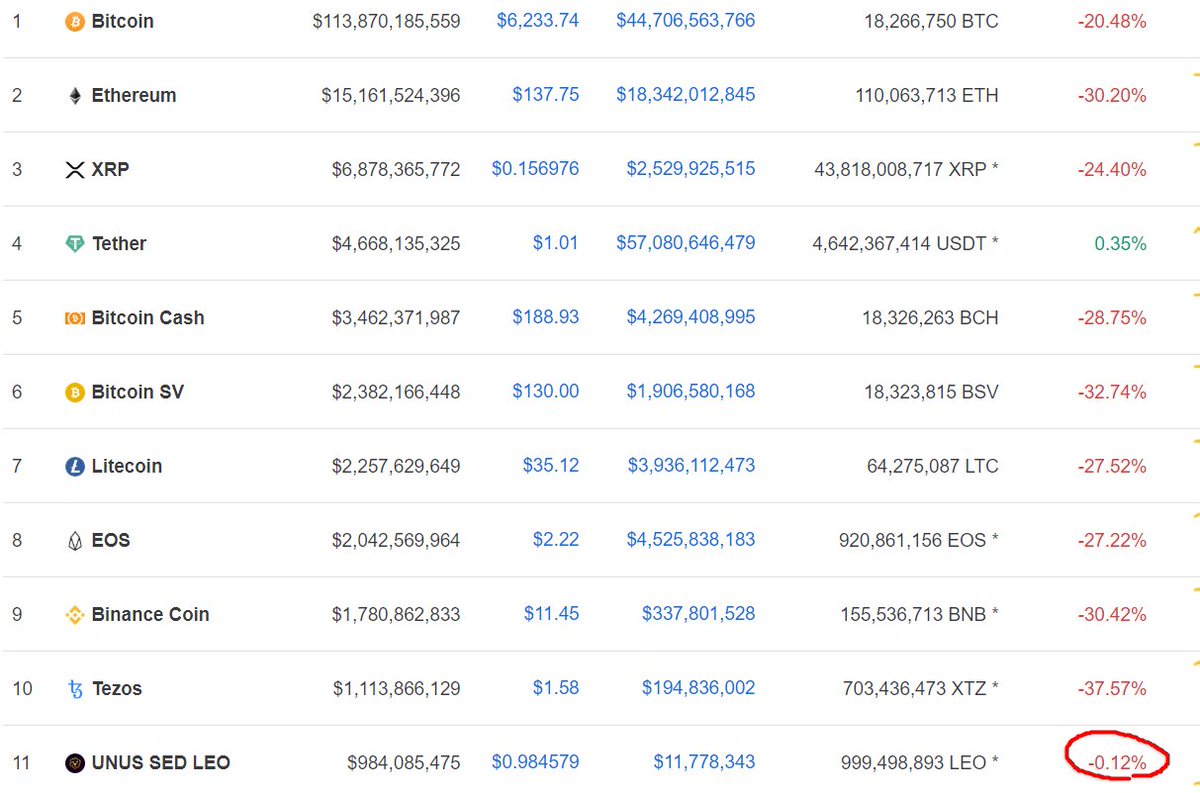Open the Bitcoin Cash name link
The height and width of the screenshot is (793, 1200).
coord(148,318)
